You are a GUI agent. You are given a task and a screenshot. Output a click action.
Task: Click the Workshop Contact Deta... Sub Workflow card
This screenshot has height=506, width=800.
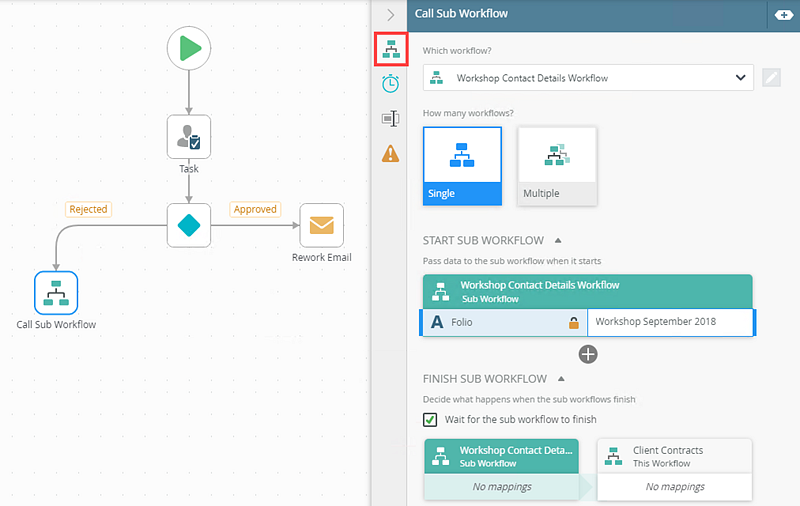click(502, 456)
